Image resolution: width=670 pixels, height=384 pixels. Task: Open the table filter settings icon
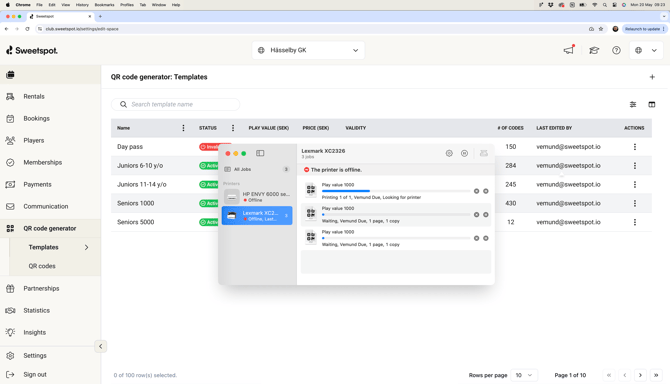(x=633, y=104)
